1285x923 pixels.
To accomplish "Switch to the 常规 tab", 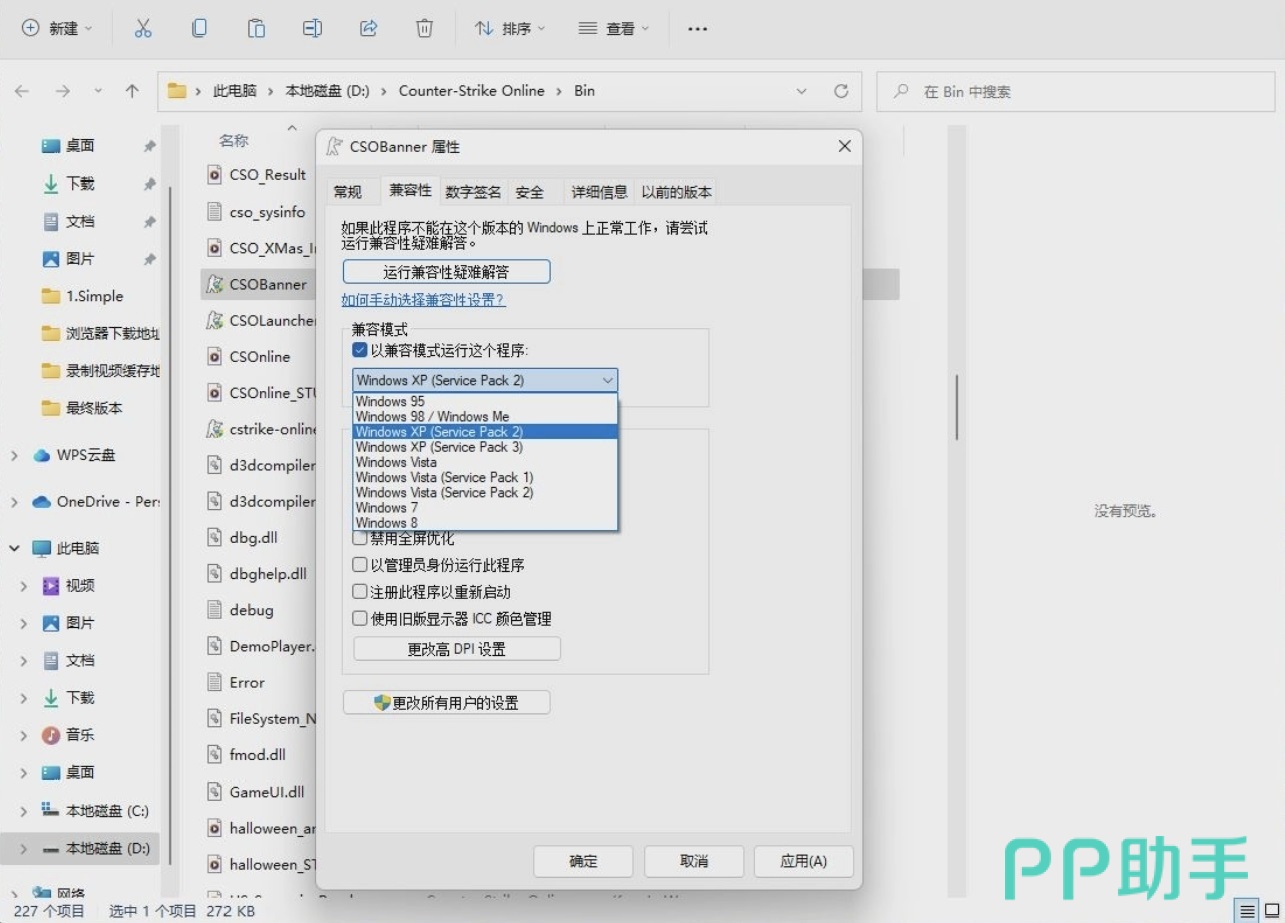I will 348,192.
